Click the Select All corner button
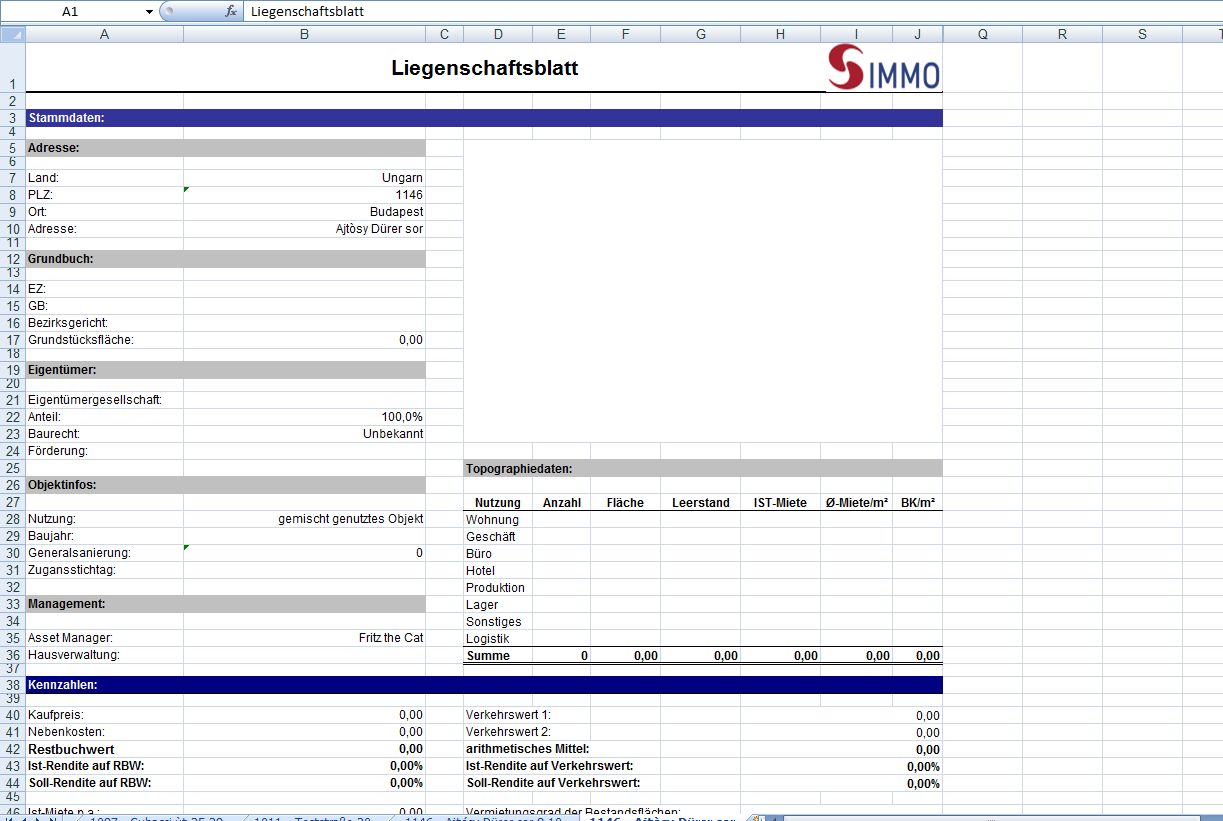 tap(12, 34)
